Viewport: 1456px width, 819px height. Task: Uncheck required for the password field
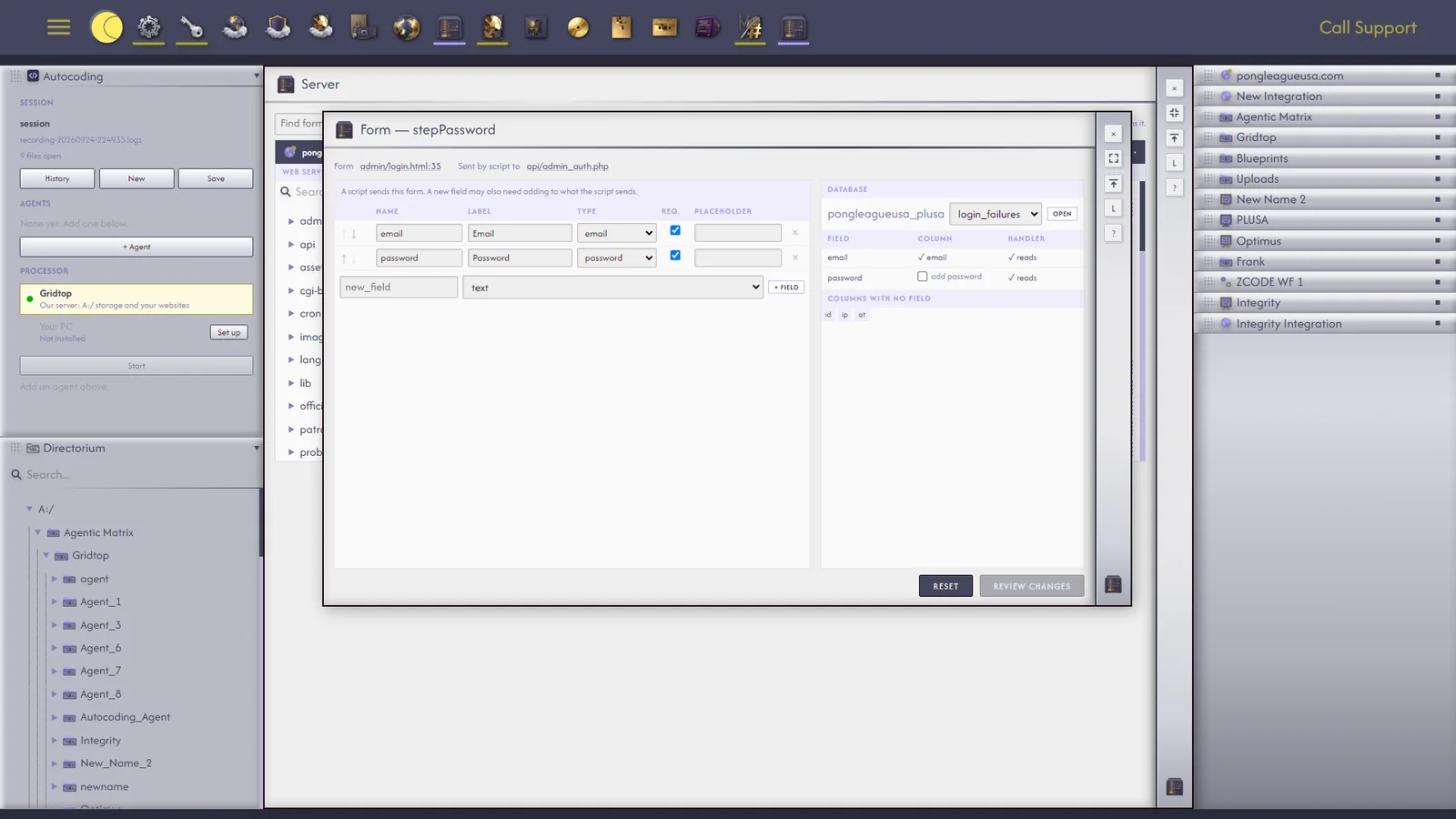675,255
